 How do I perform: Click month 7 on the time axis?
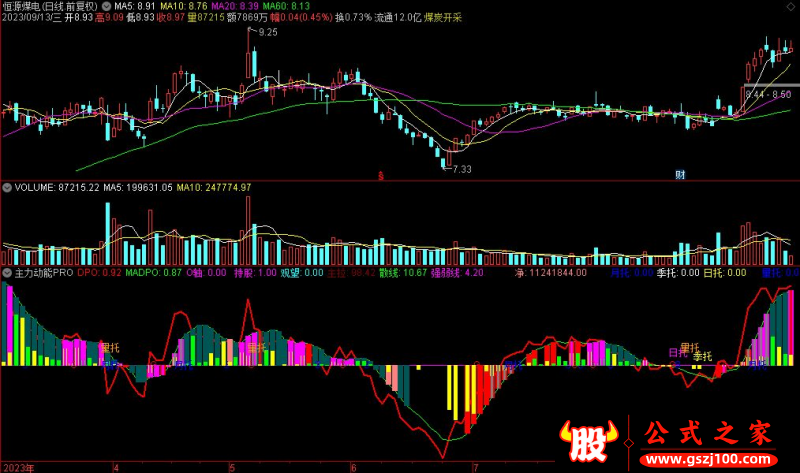click(476, 468)
